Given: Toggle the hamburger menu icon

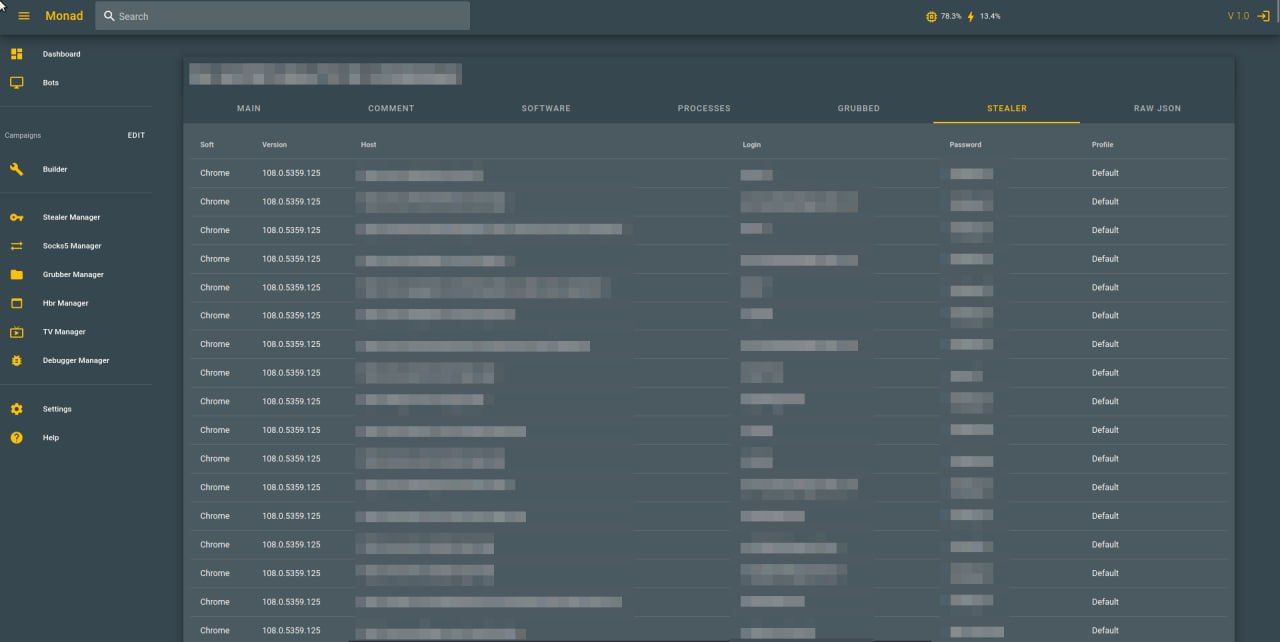Looking at the screenshot, I should coord(24,16).
